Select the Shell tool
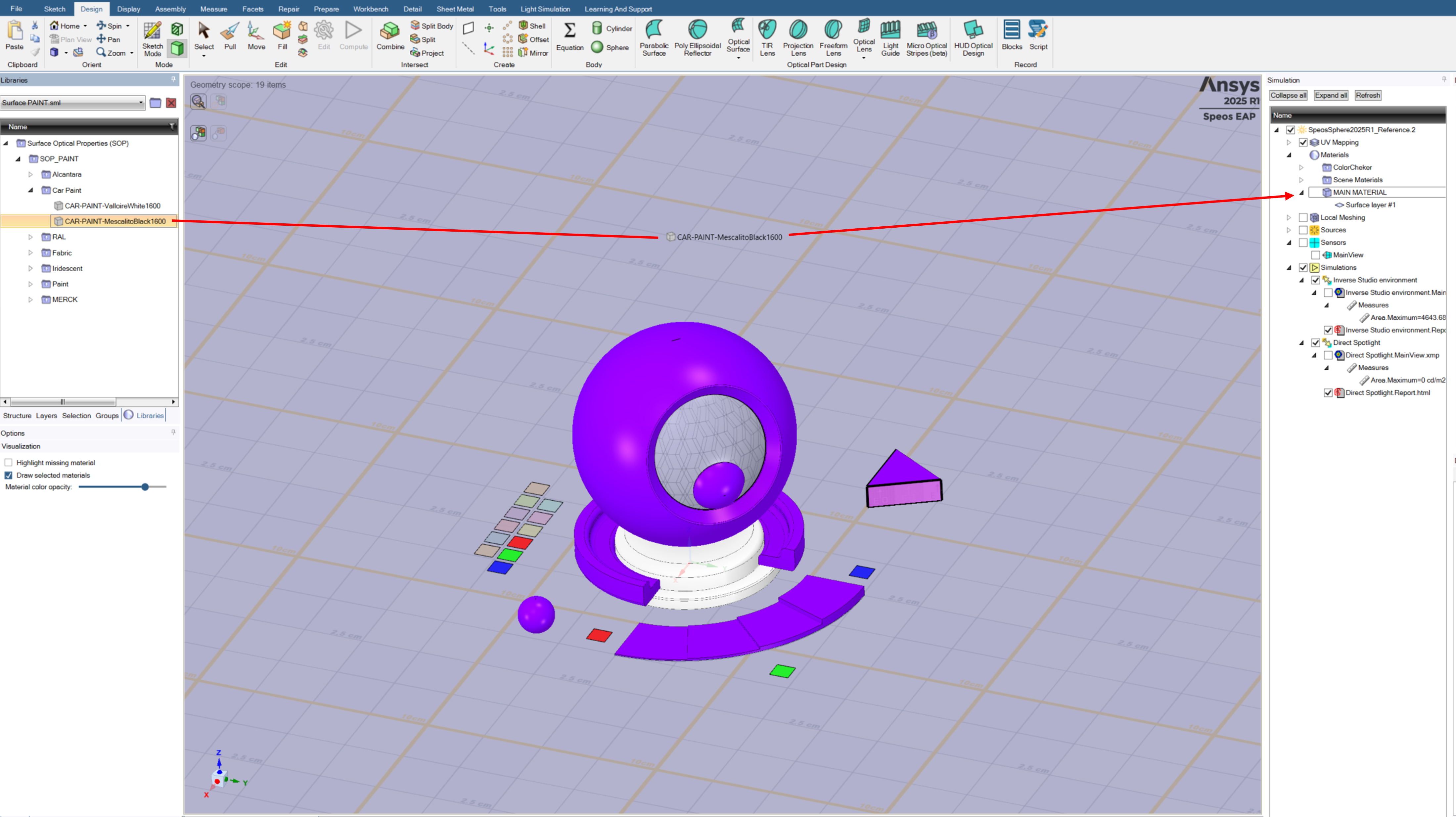 click(x=532, y=26)
